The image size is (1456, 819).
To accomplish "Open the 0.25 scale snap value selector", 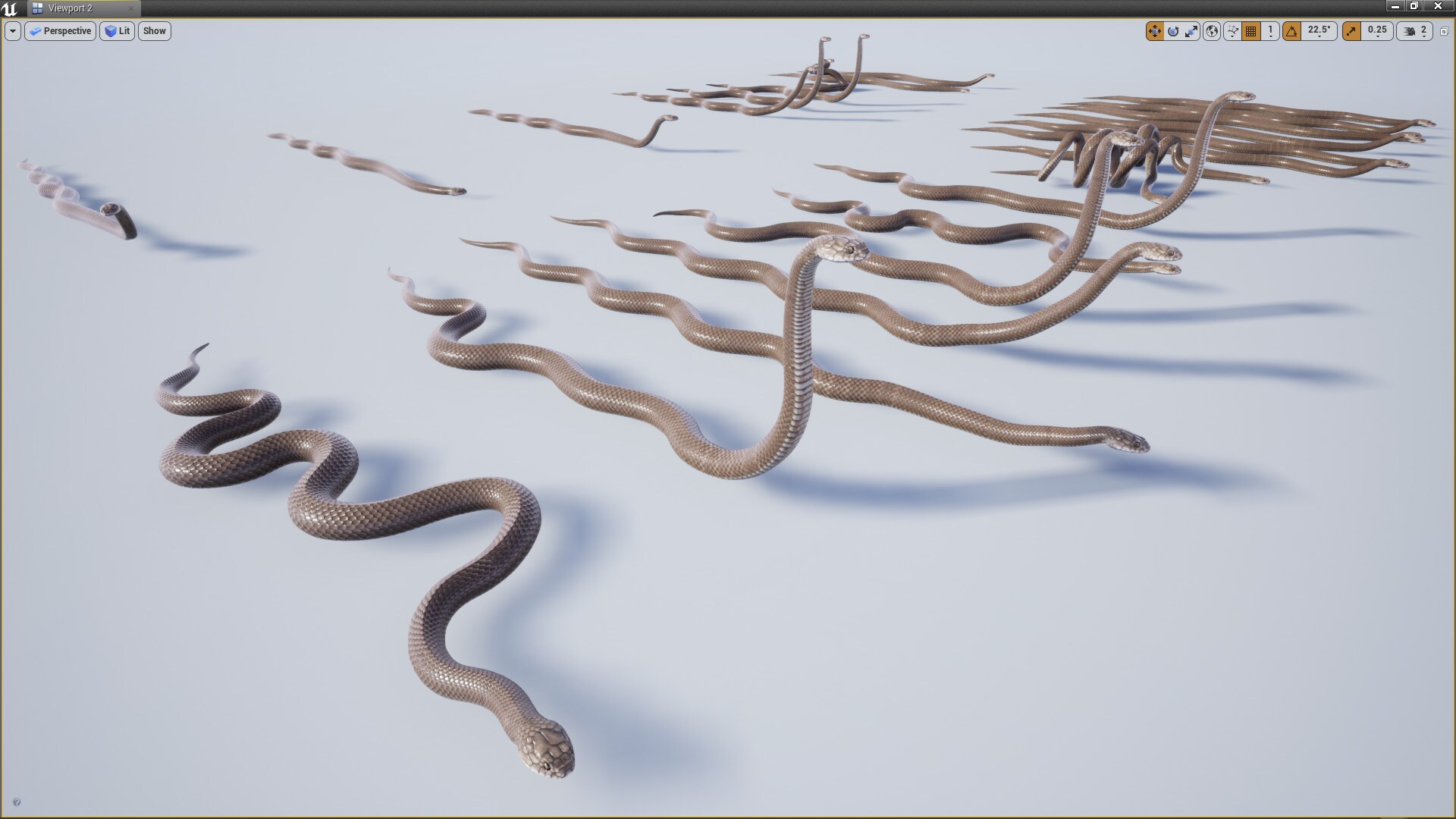I will [1378, 31].
